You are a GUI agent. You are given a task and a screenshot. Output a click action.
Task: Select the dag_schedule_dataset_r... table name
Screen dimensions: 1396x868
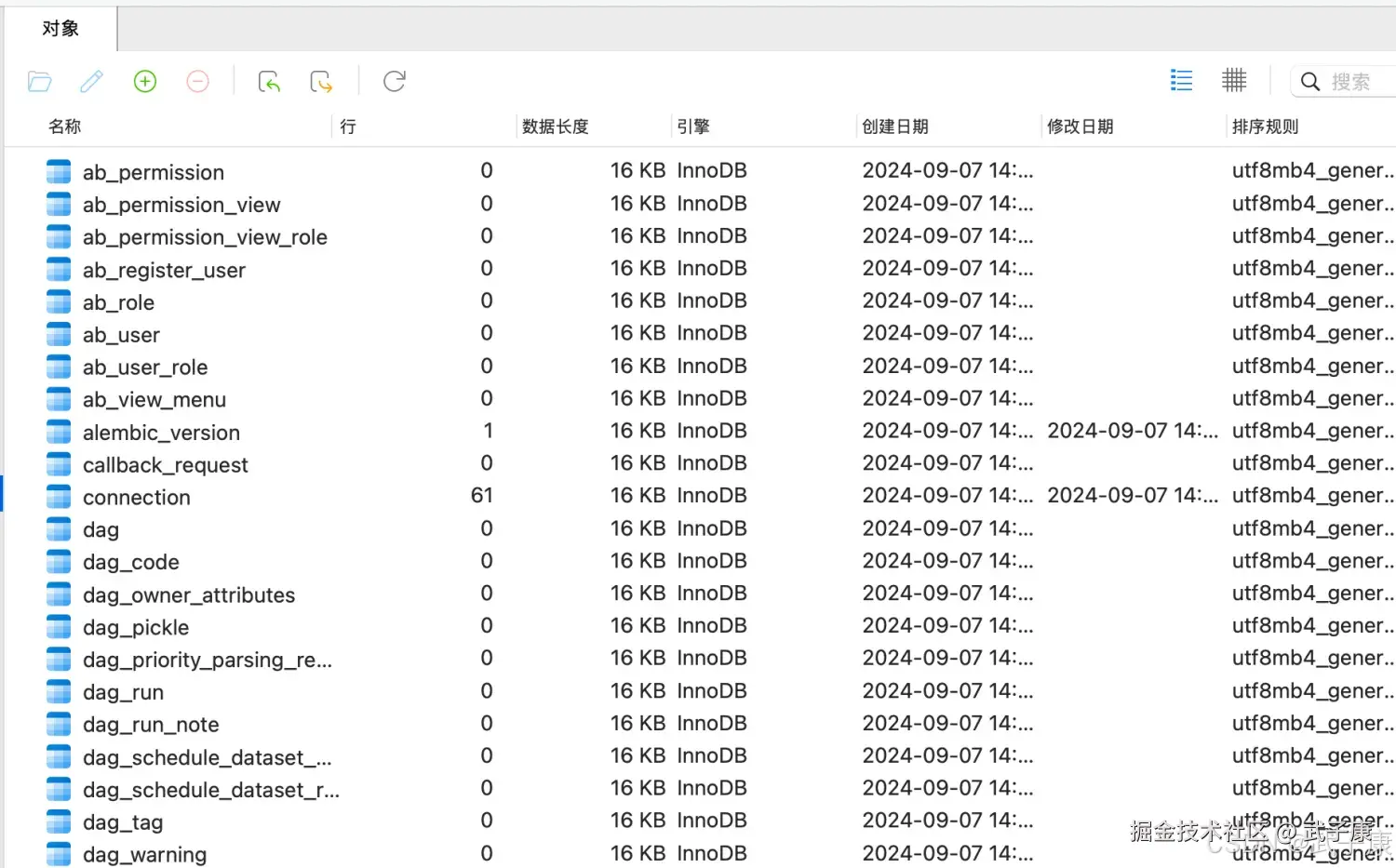coord(211,790)
